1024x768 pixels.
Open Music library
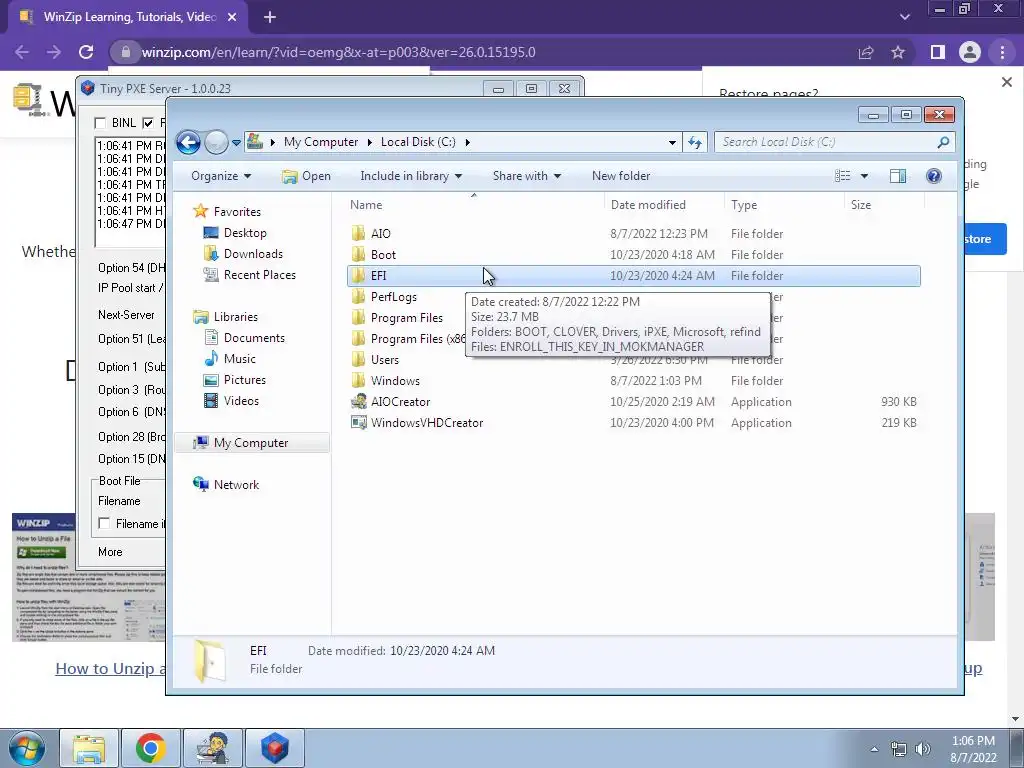(x=230, y=359)
